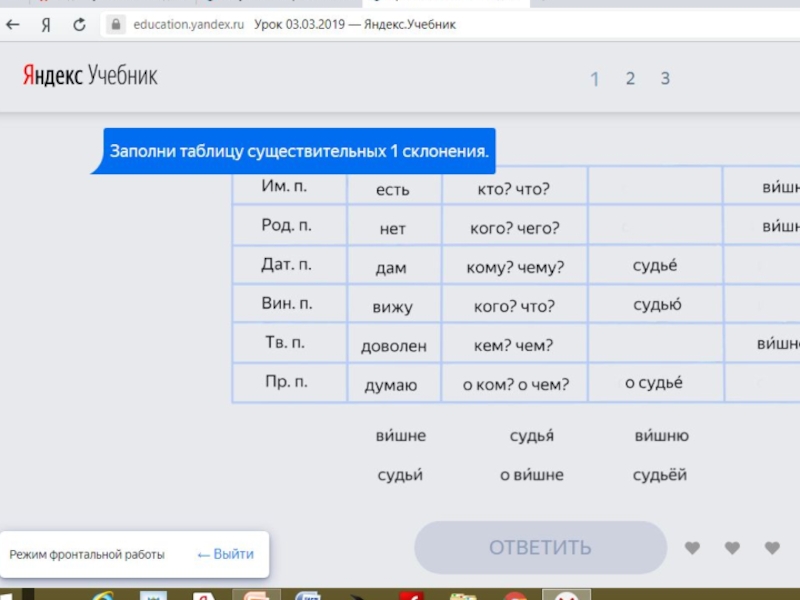This screenshot has height=600, width=800.
Task: Click the middle heart icon
Action: 732,548
